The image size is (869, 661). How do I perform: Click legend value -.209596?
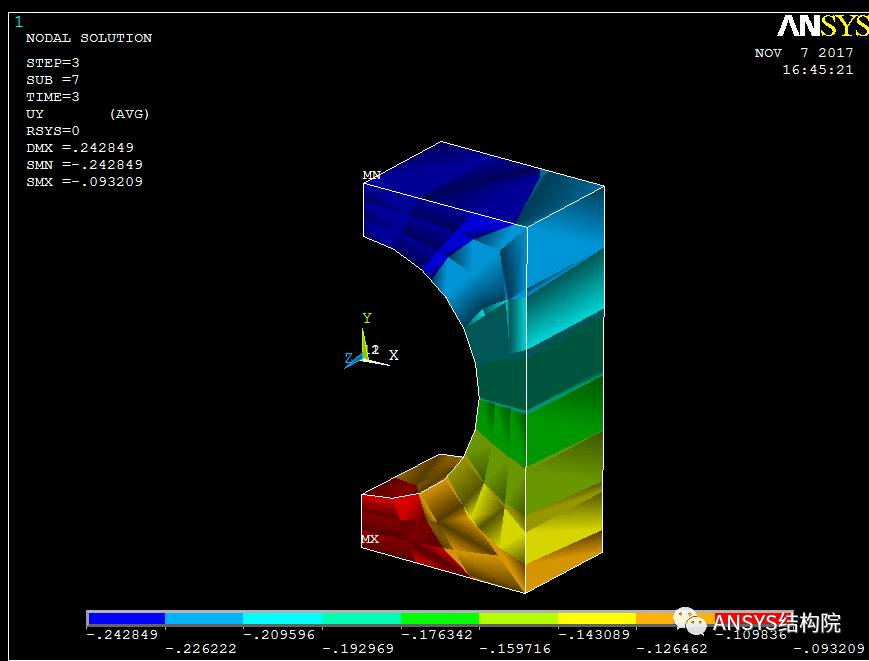coord(279,635)
